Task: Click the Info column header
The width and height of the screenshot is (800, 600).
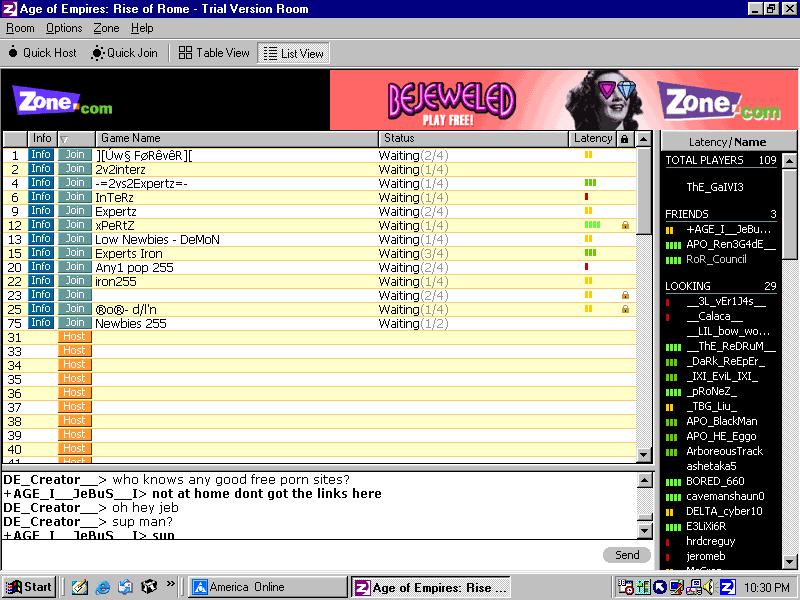Action: (x=42, y=138)
